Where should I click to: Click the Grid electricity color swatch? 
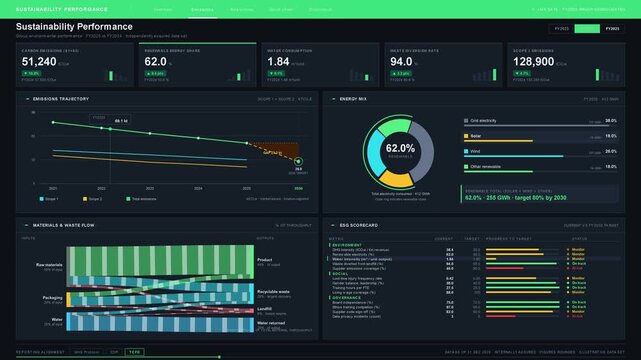tap(466, 121)
